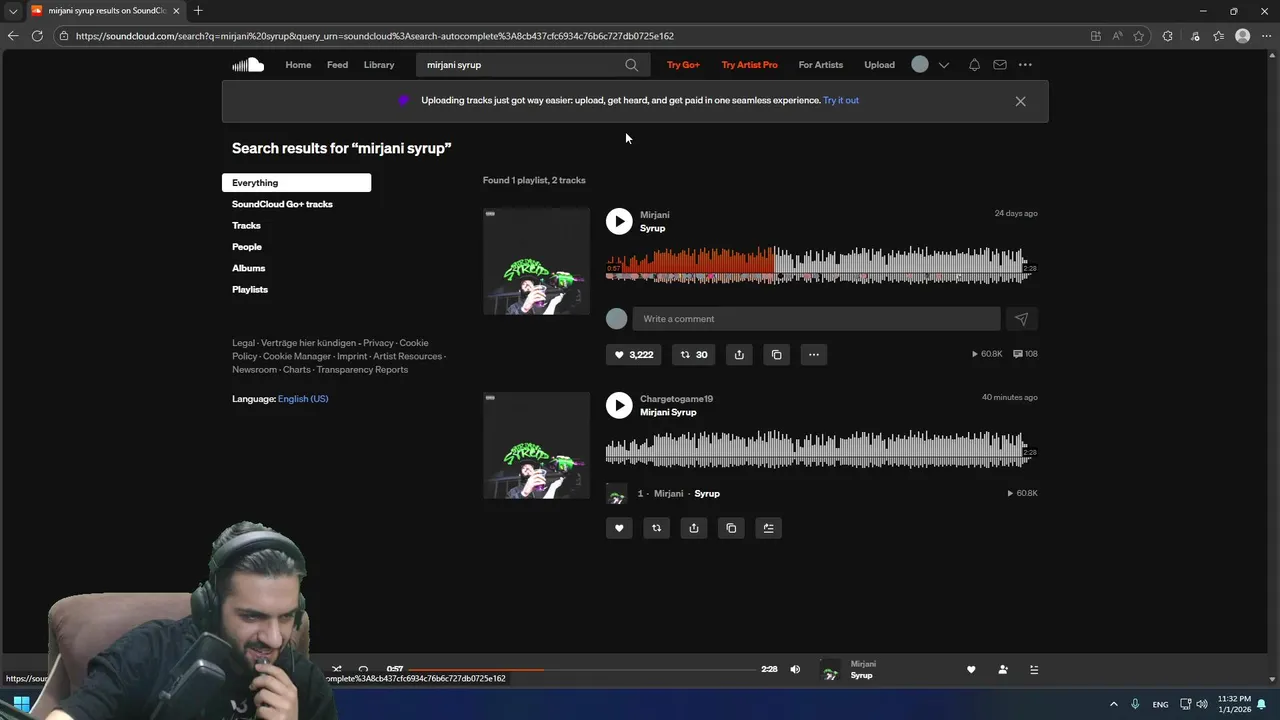Open the Feed page
Image resolution: width=1280 pixels, height=720 pixels.
(338, 65)
